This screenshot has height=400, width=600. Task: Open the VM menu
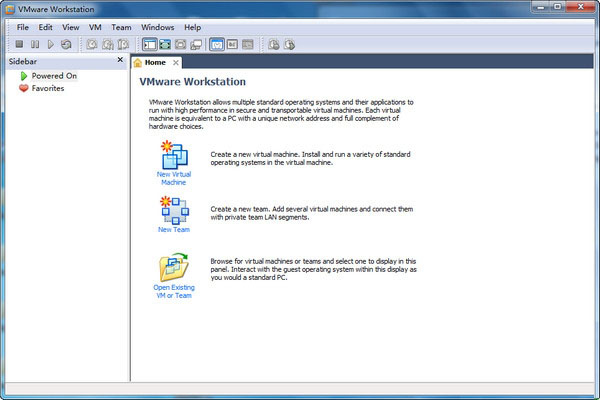(95, 27)
